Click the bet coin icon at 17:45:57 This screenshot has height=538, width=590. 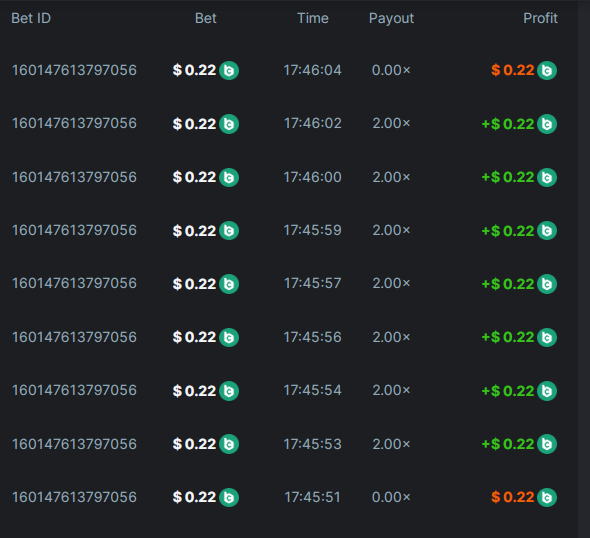229,284
